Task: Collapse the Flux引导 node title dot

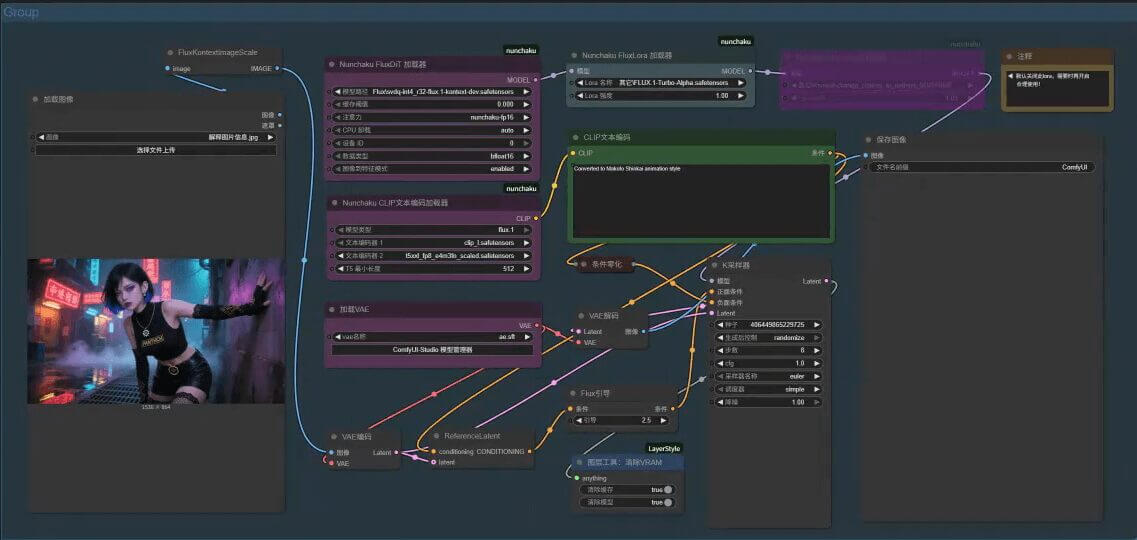Action: (574, 393)
